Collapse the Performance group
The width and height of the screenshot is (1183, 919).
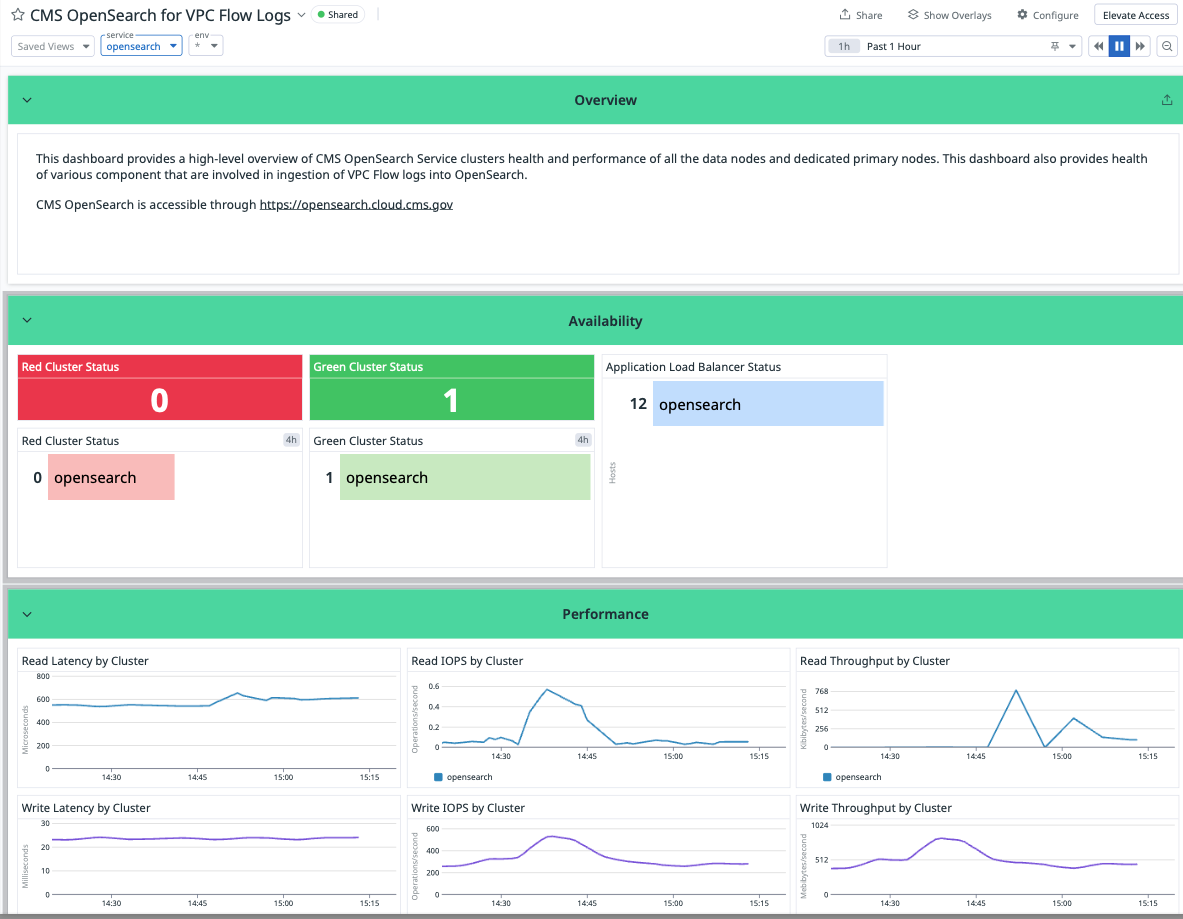[x=27, y=614]
